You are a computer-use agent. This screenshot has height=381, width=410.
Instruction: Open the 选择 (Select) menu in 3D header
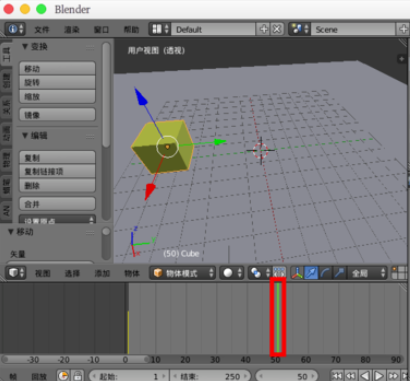coord(72,274)
